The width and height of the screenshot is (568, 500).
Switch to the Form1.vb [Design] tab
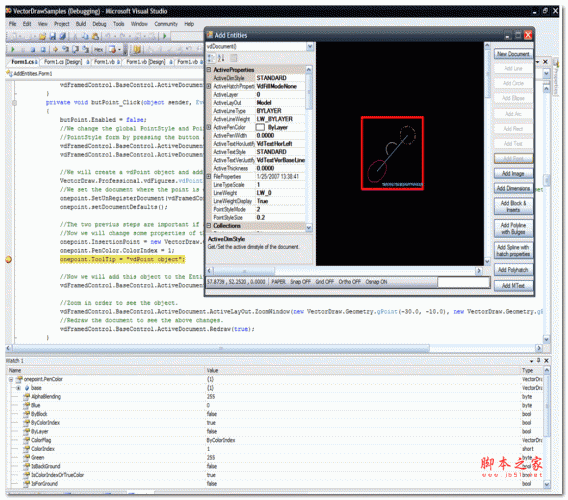tap(145, 62)
